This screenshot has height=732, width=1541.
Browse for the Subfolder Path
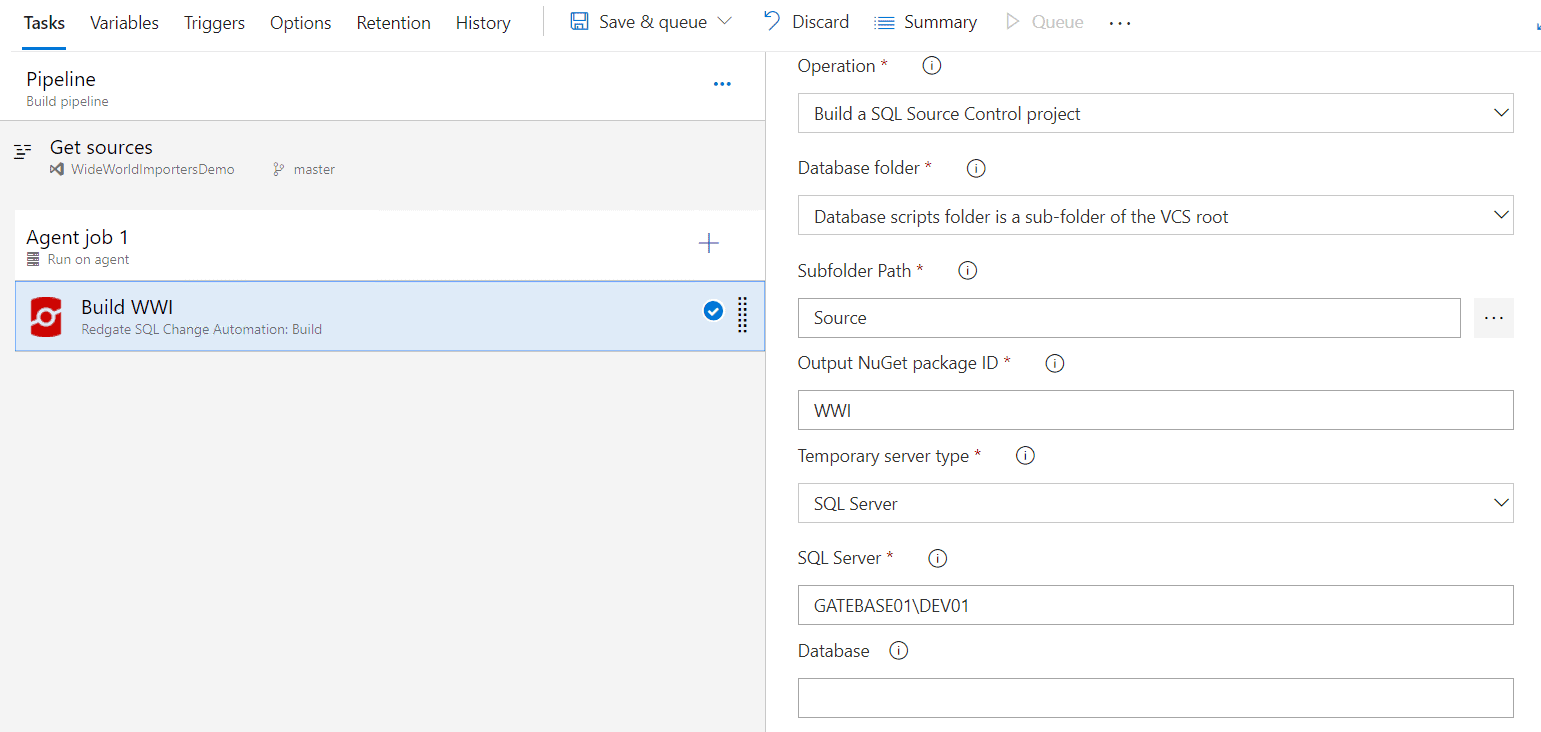click(1493, 317)
